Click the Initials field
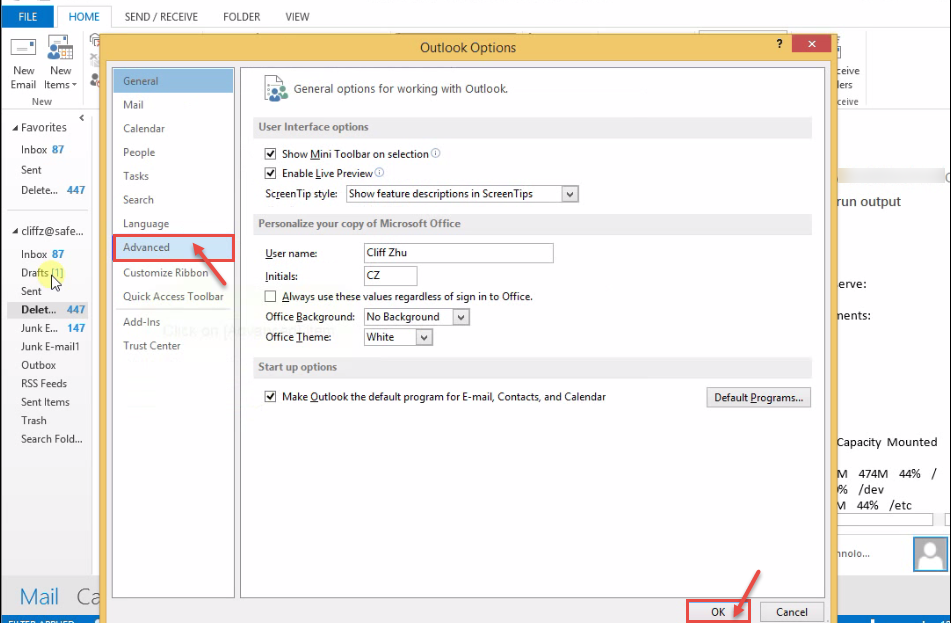951x623 pixels. [391, 275]
